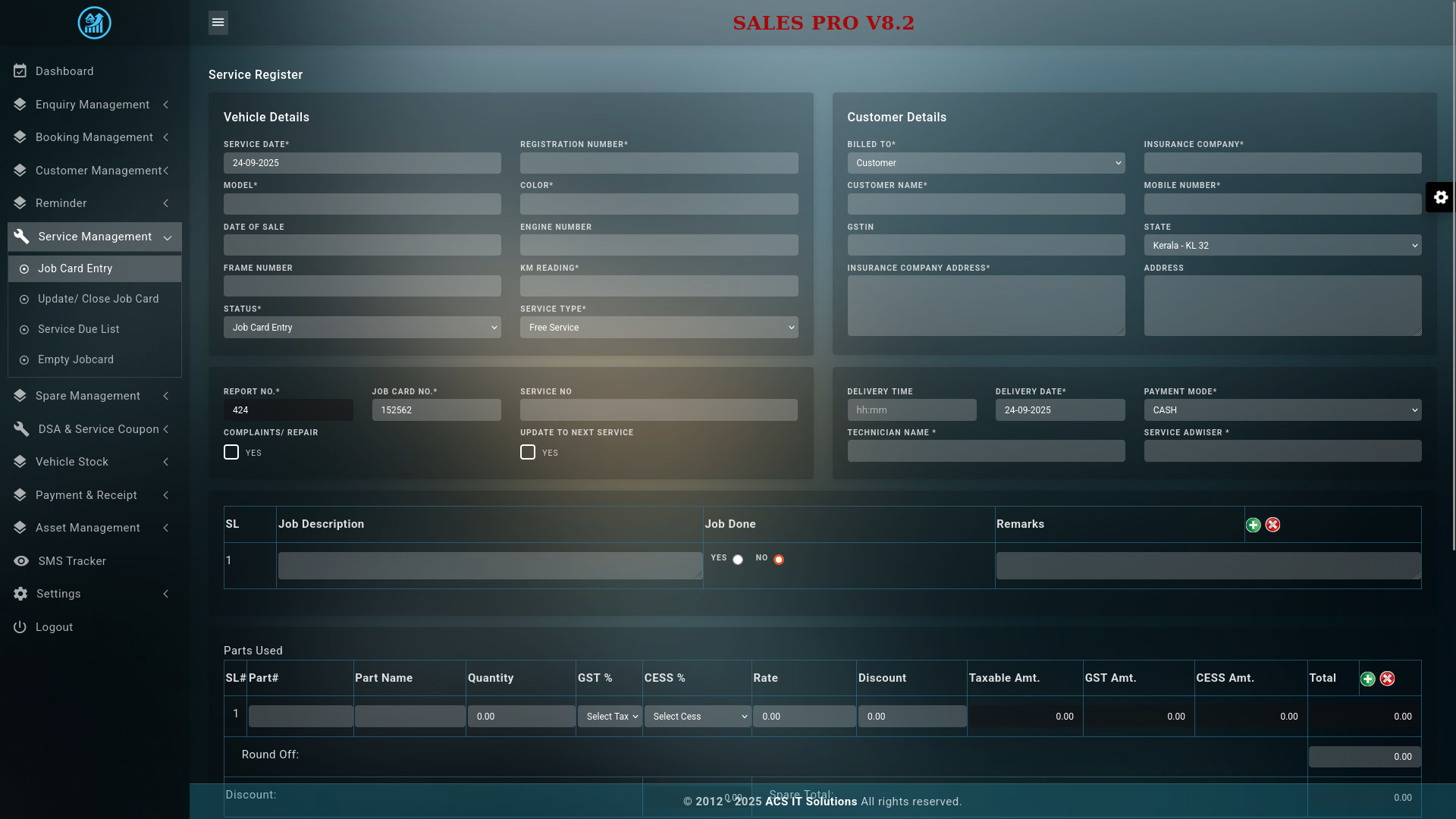Add a row in Parts Used table
This screenshot has width=1456, height=819.
[1367, 679]
